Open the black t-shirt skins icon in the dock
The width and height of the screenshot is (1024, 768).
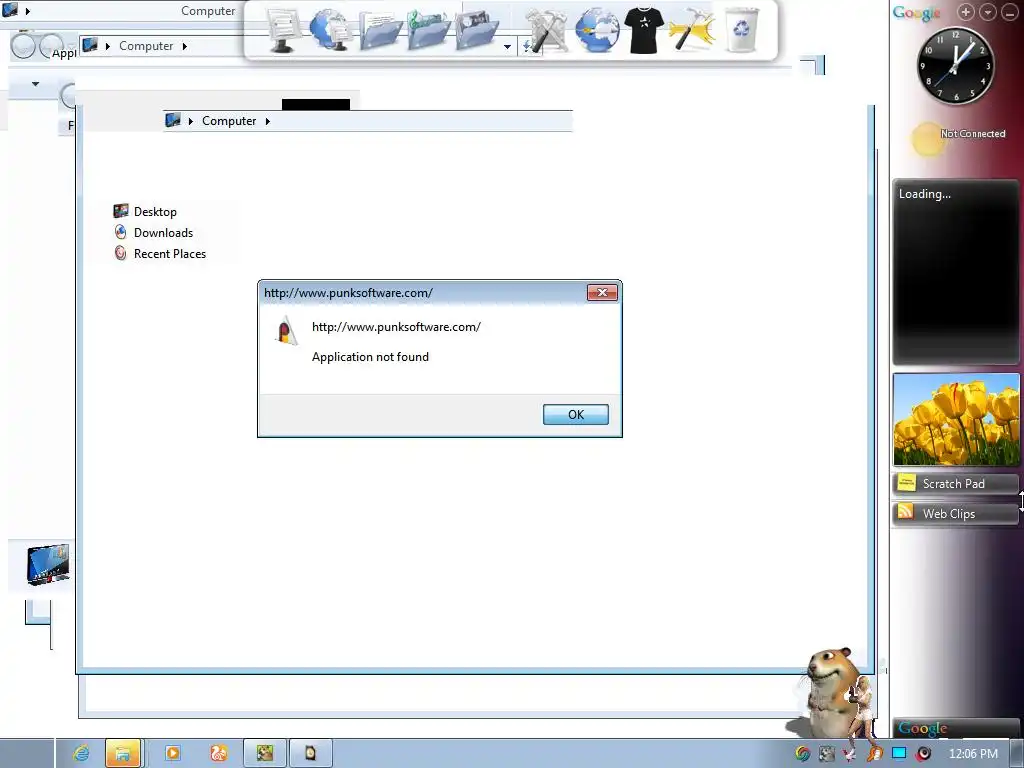644,30
